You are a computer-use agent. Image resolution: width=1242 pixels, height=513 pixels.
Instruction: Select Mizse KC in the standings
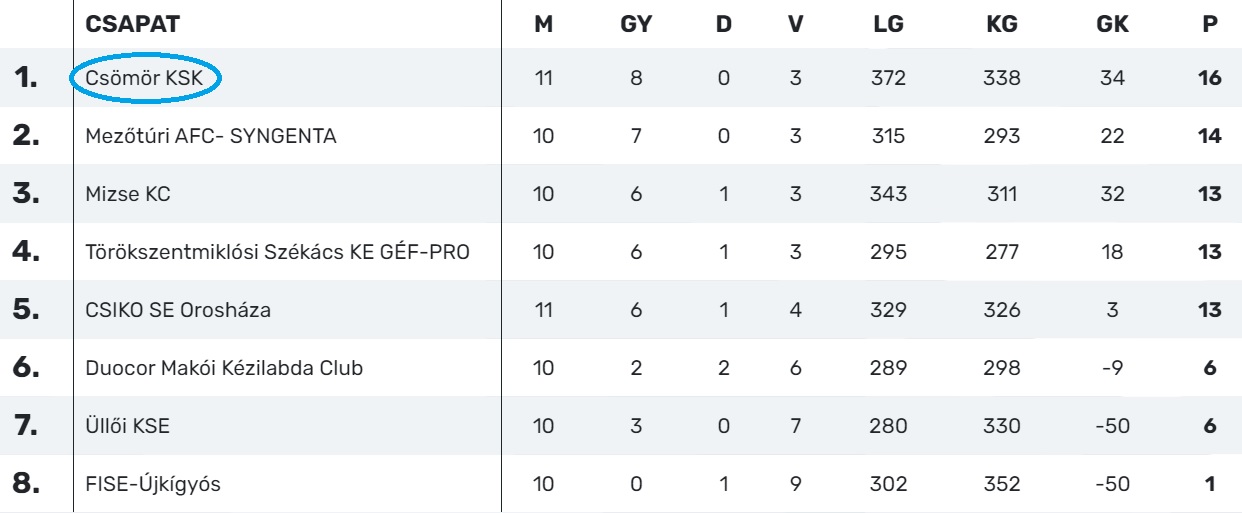point(128,194)
